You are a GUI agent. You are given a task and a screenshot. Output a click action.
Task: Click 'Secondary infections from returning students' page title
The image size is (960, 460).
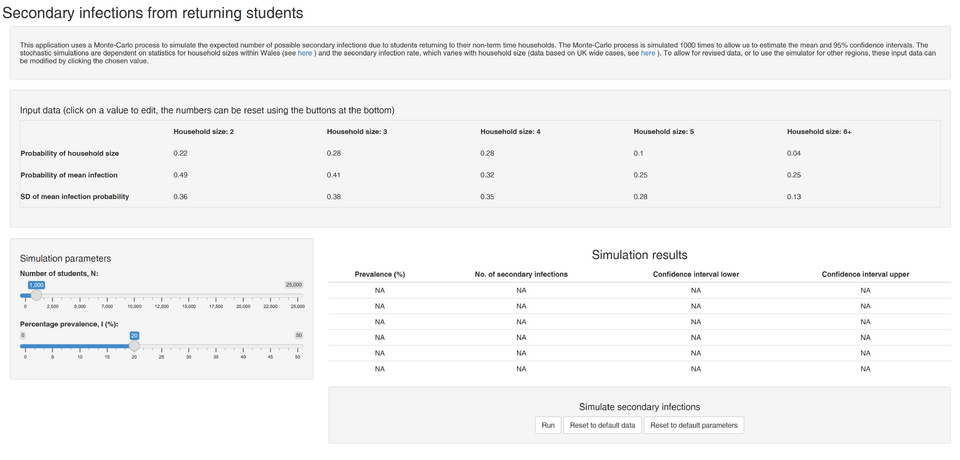(x=153, y=13)
